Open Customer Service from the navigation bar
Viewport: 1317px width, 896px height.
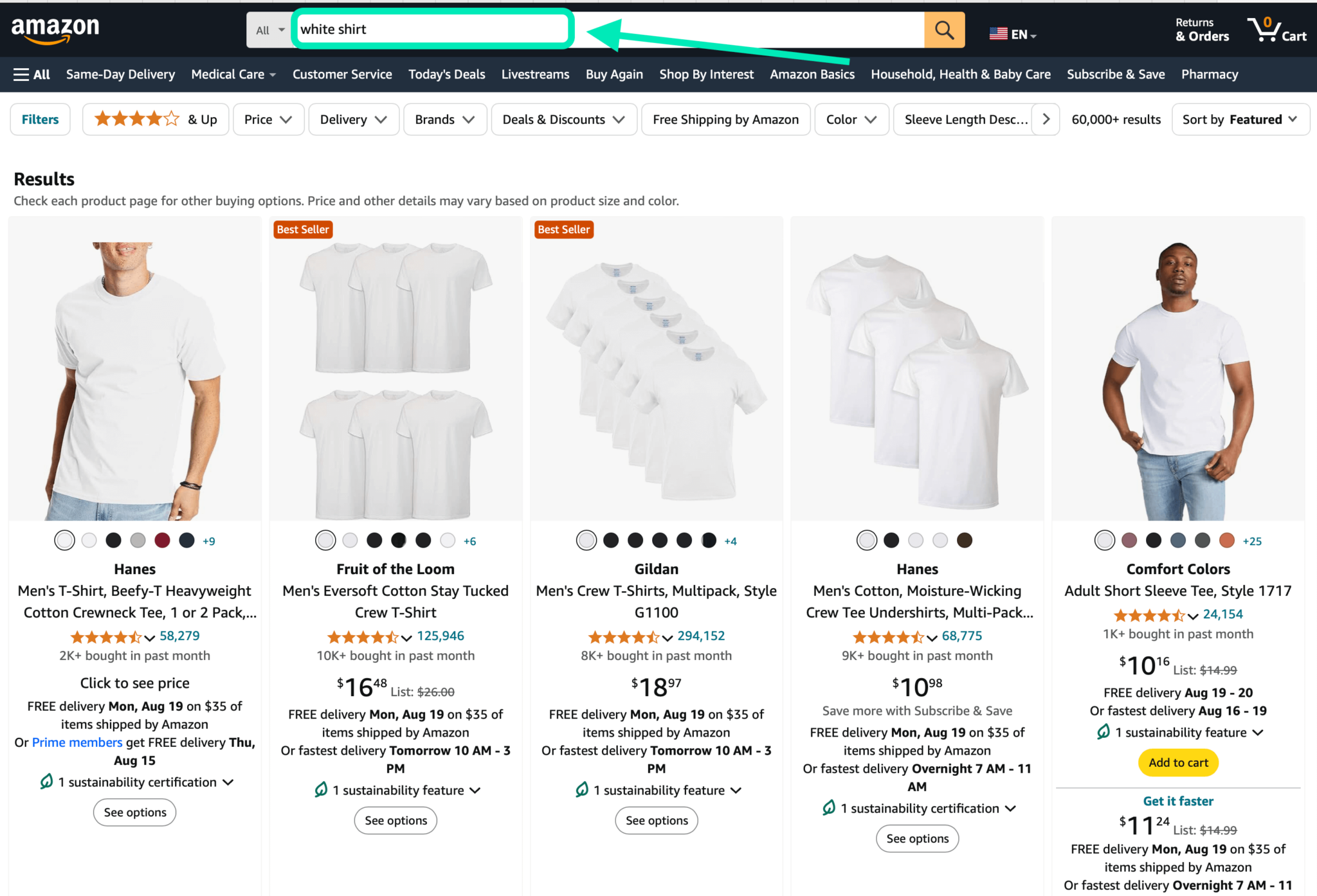(342, 74)
